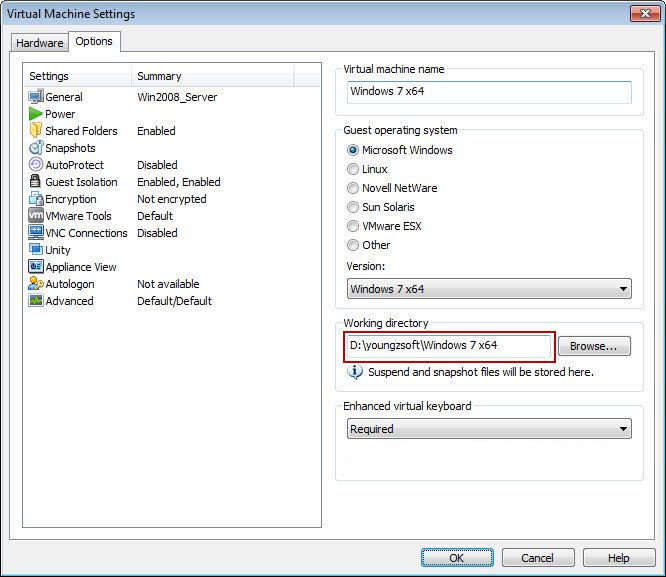The width and height of the screenshot is (666, 577).
Task: Click the green Power play icon
Action: (x=36, y=113)
